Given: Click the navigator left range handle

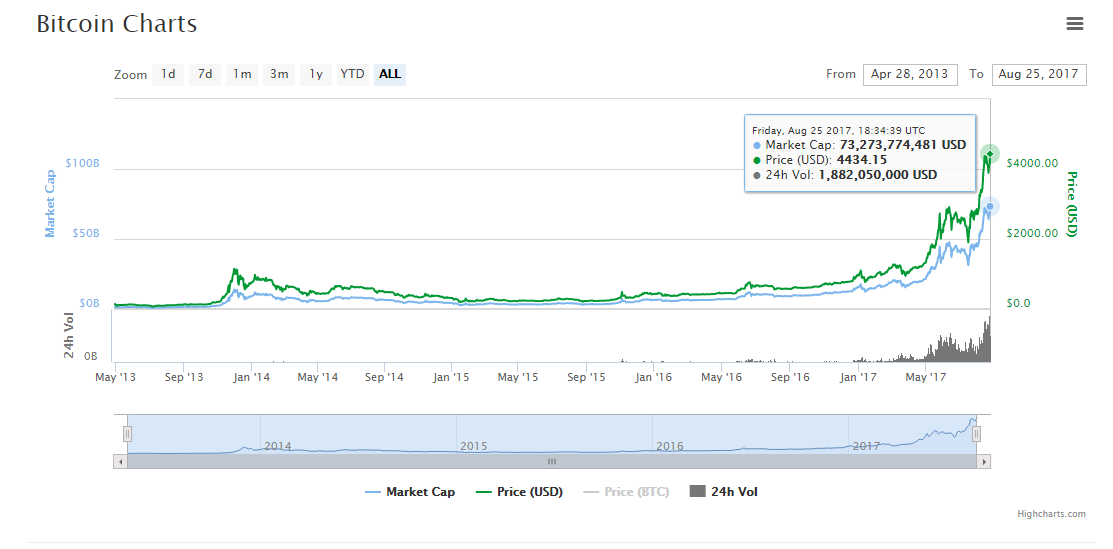Looking at the screenshot, I should click(x=128, y=433).
